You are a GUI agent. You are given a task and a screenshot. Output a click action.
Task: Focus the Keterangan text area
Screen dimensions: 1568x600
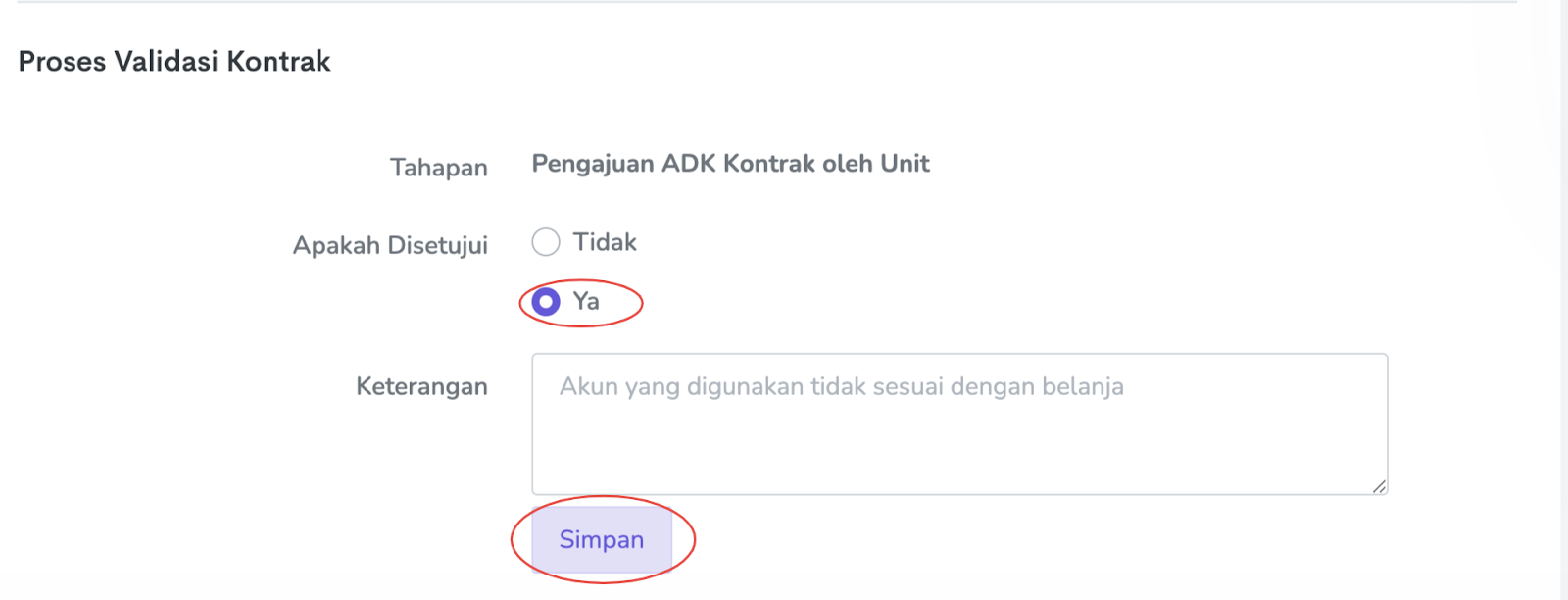pyautogui.click(x=958, y=424)
